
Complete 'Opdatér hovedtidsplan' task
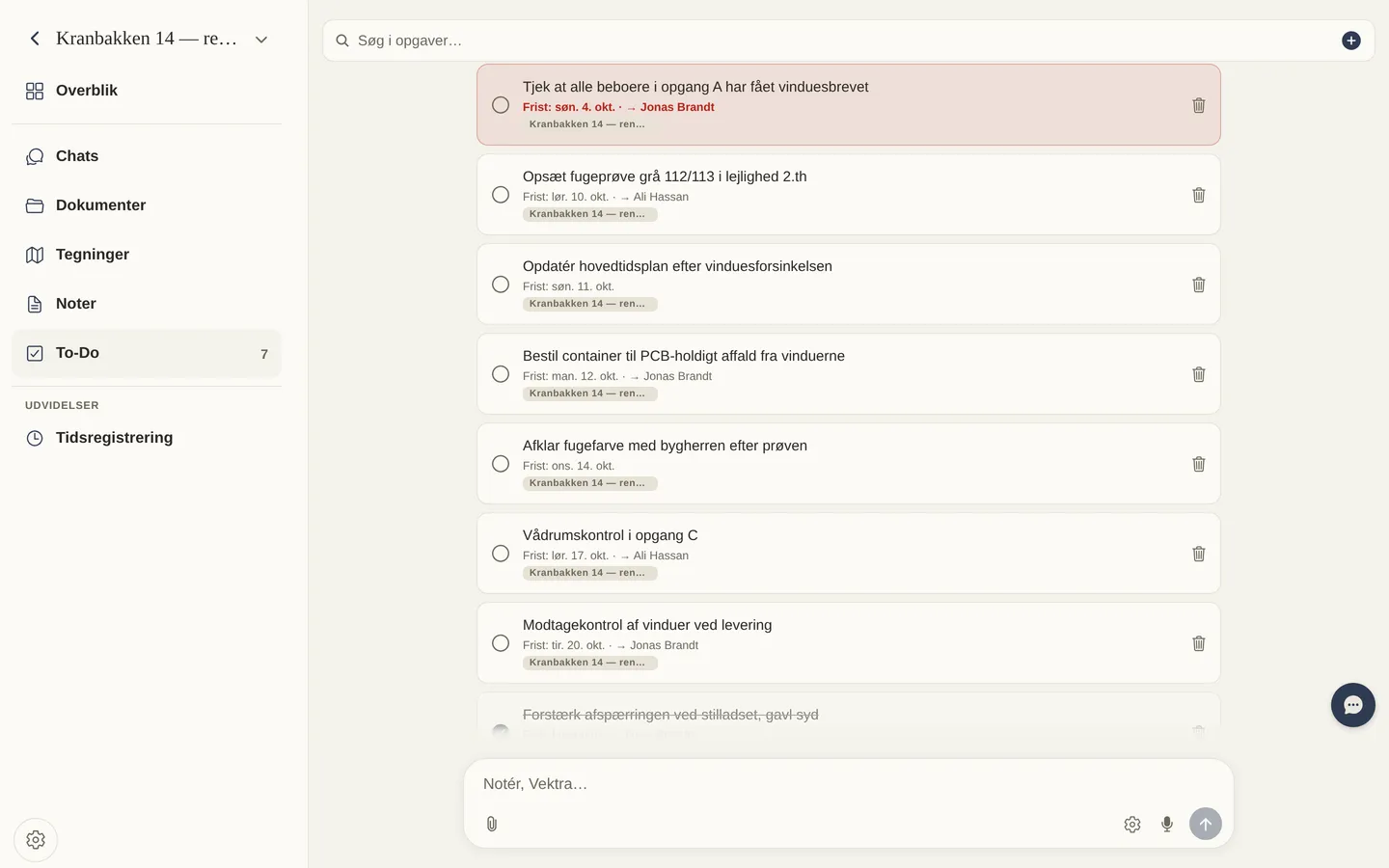tap(501, 285)
